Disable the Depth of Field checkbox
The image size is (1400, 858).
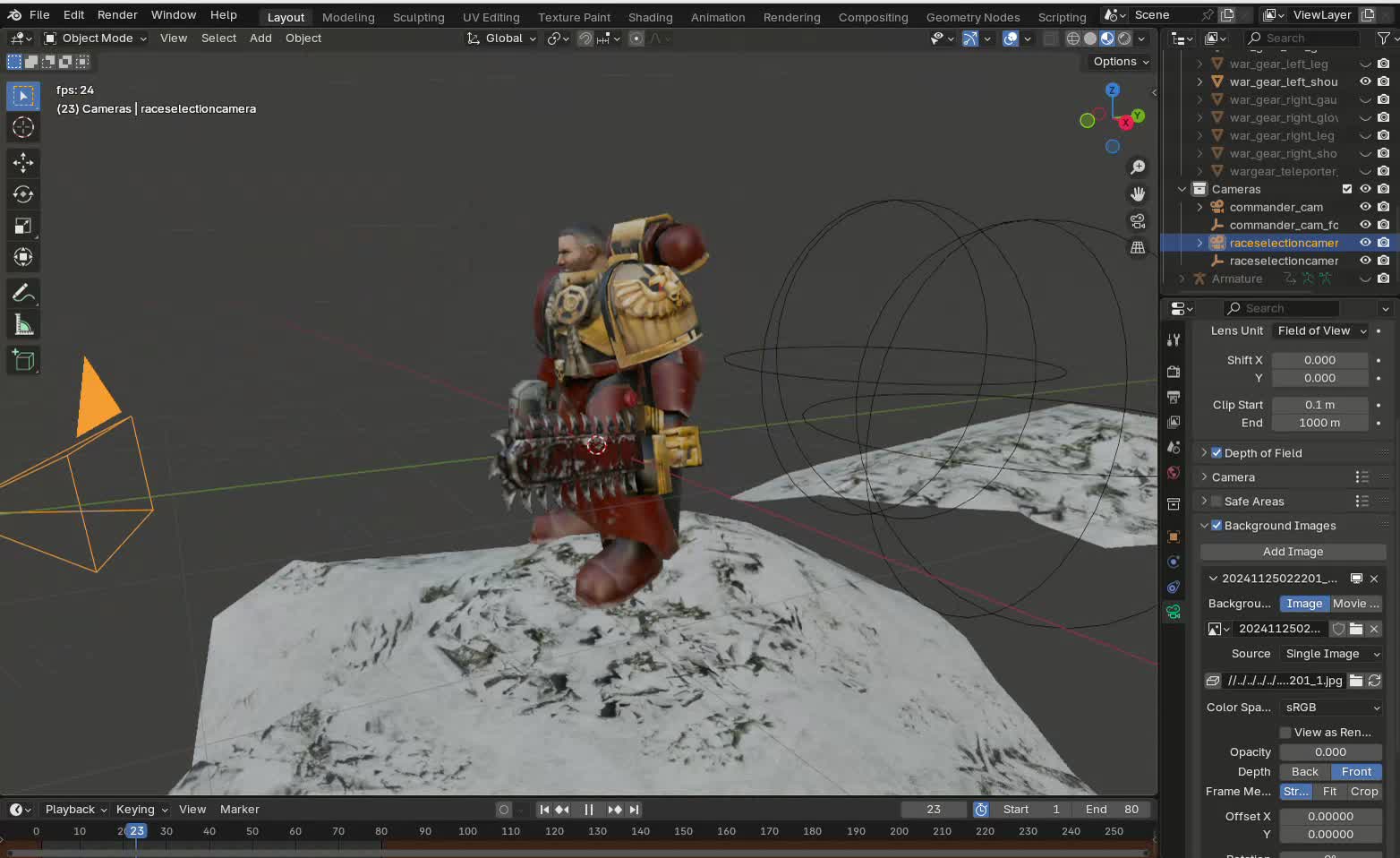tap(1216, 452)
